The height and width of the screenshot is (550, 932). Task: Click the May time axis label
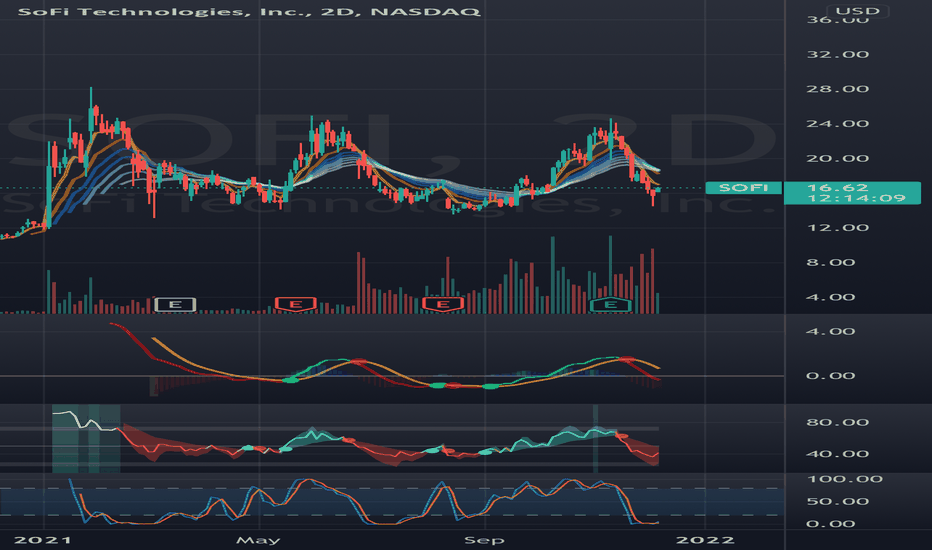coord(258,540)
